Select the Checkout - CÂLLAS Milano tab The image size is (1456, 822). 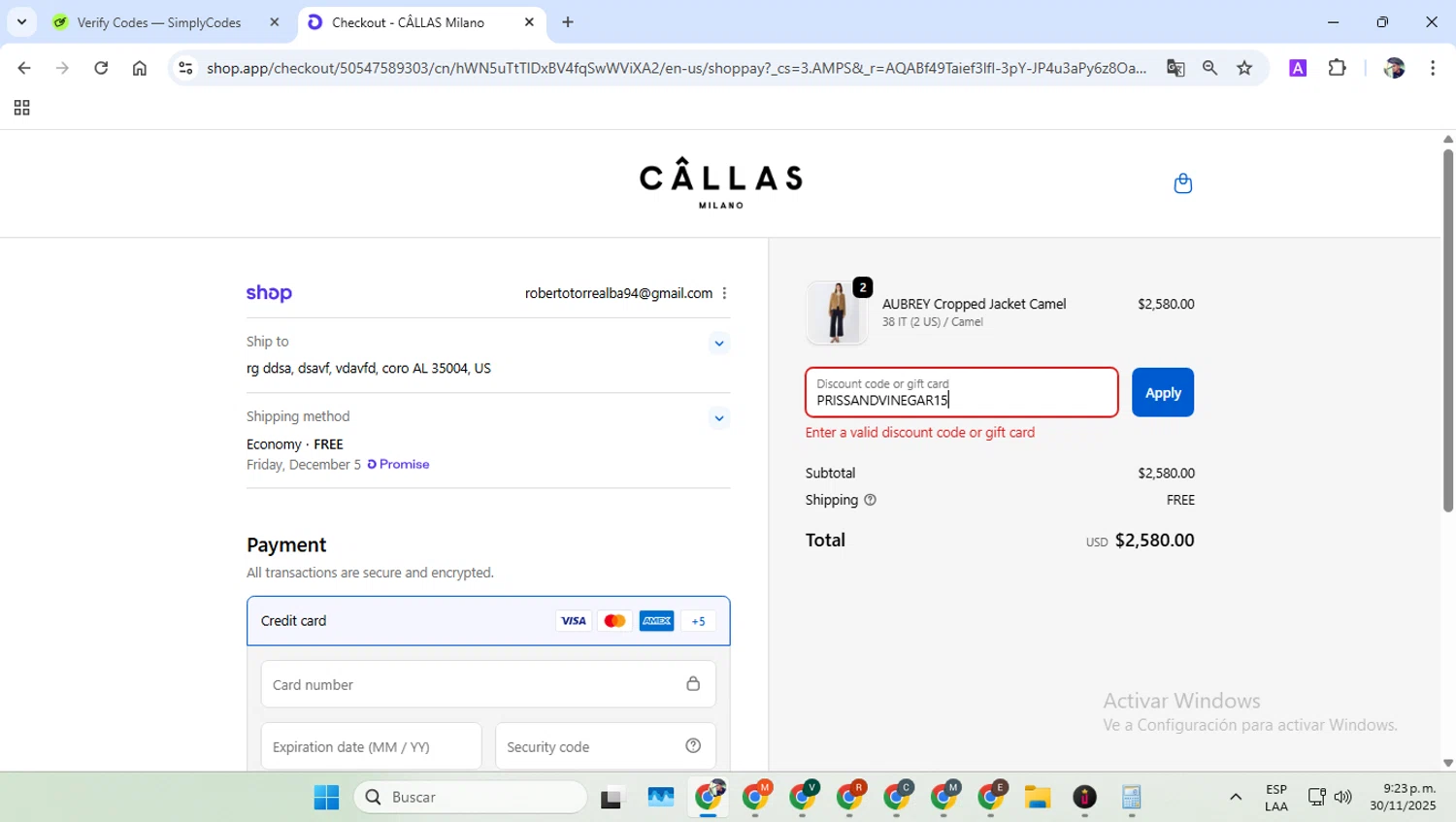408,22
